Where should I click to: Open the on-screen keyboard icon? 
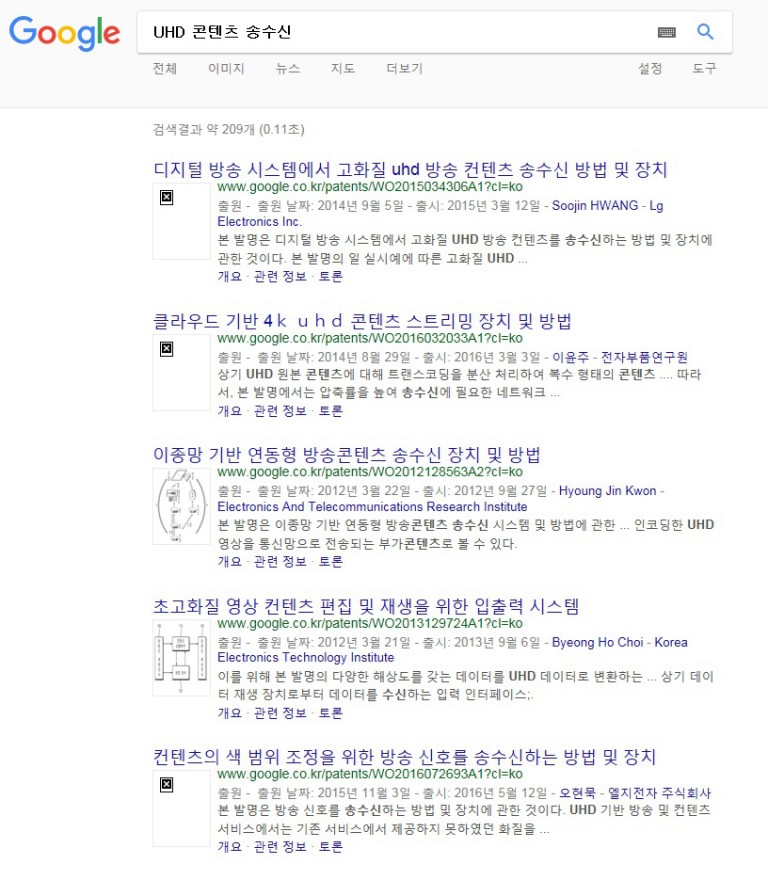pyautogui.click(x=666, y=32)
